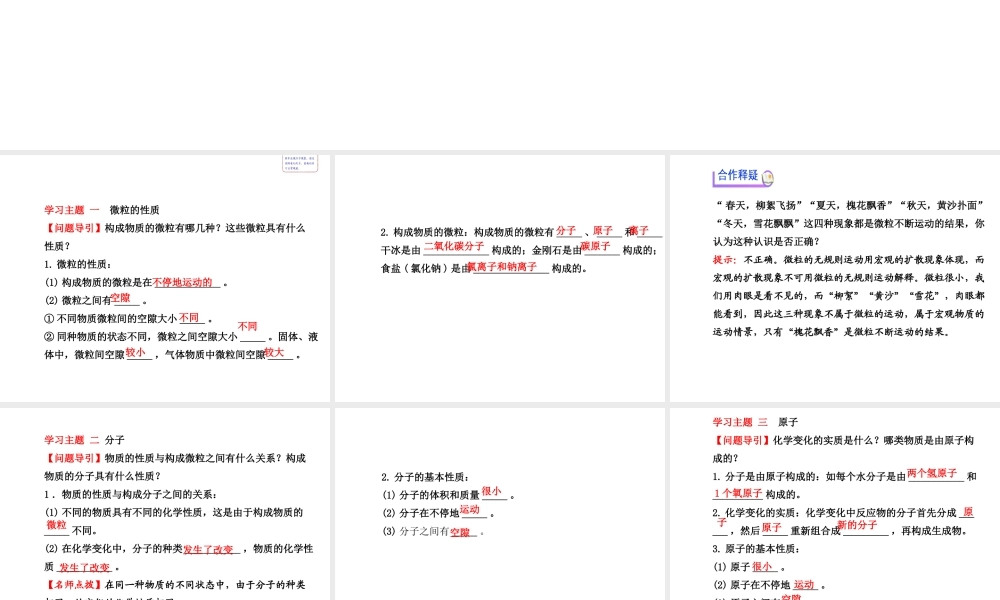Click 空隙 after (2) 微粒之间有

coord(121,298)
